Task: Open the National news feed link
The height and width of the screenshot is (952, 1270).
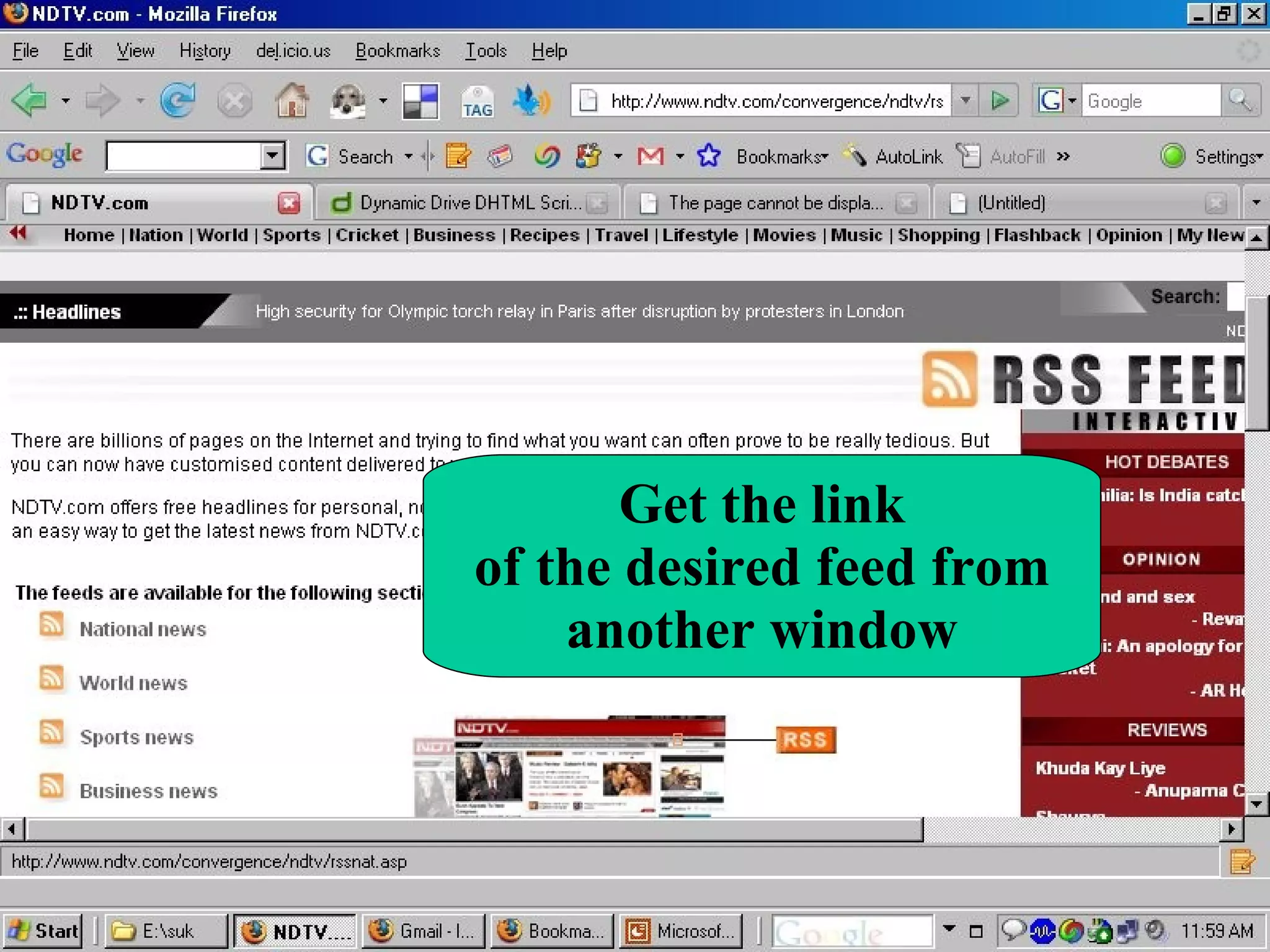Action: [143, 629]
